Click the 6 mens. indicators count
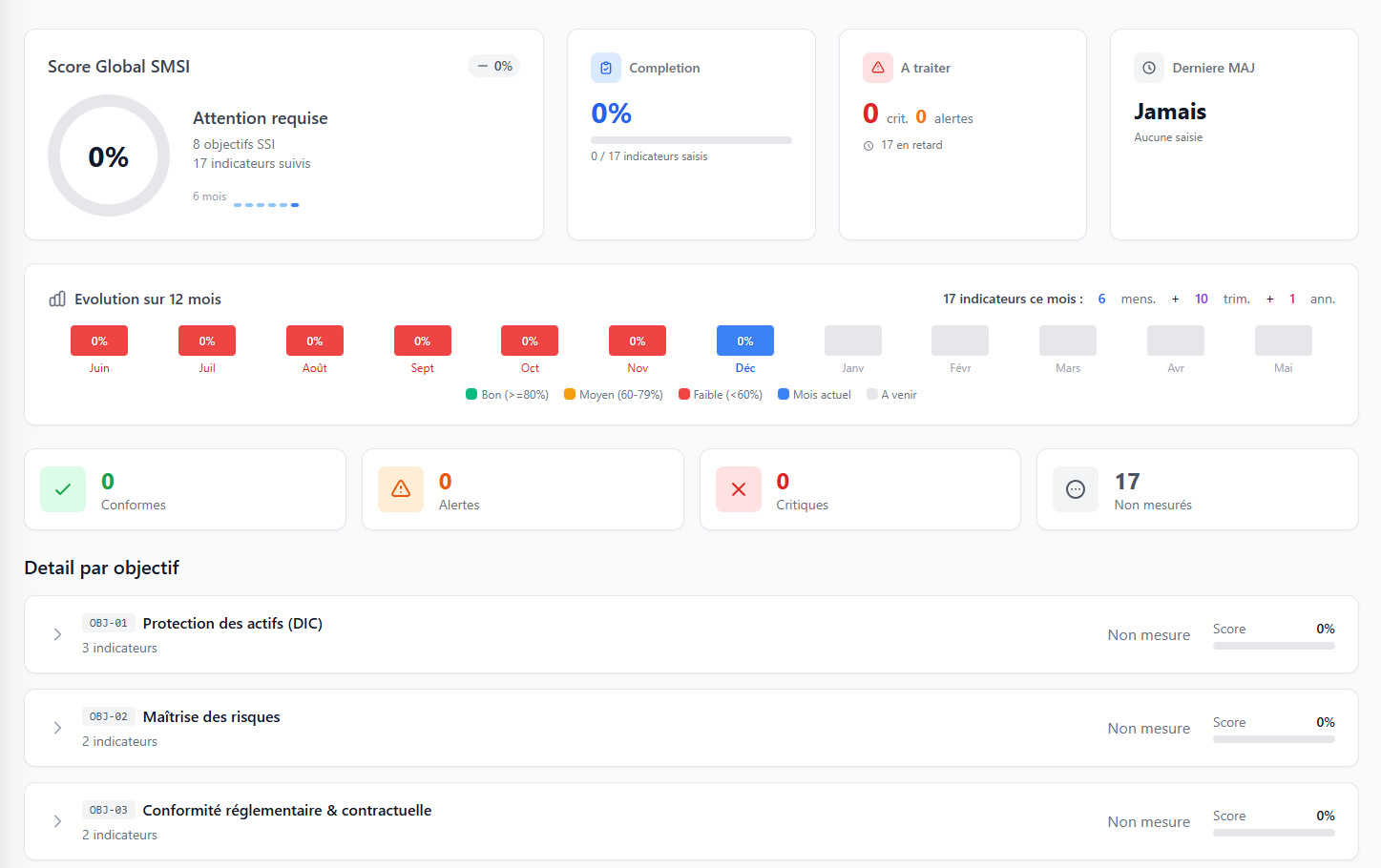This screenshot has height=868, width=1381. pos(1101,300)
